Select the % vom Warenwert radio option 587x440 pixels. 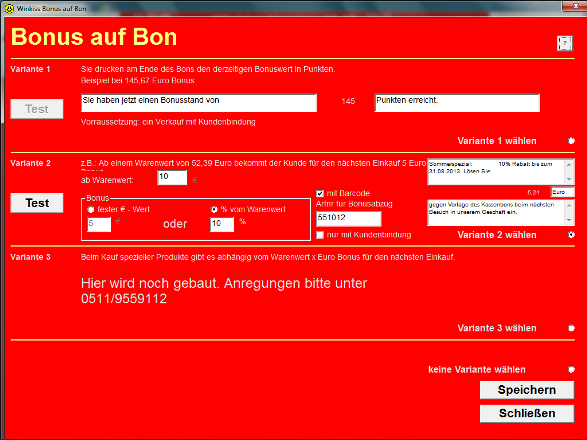pyautogui.click(x=214, y=210)
